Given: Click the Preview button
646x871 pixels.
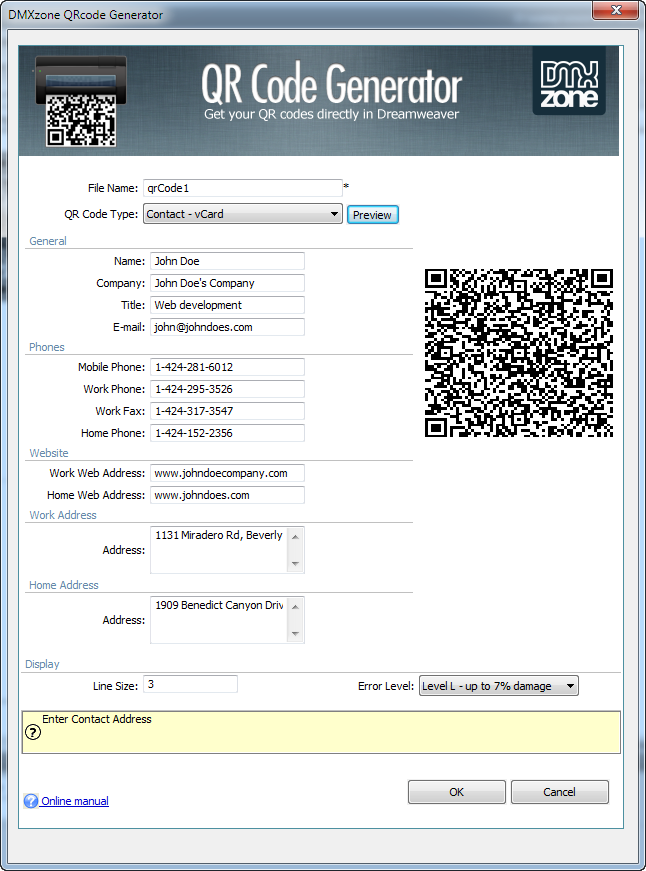Looking at the screenshot, I should click(373, 215).
